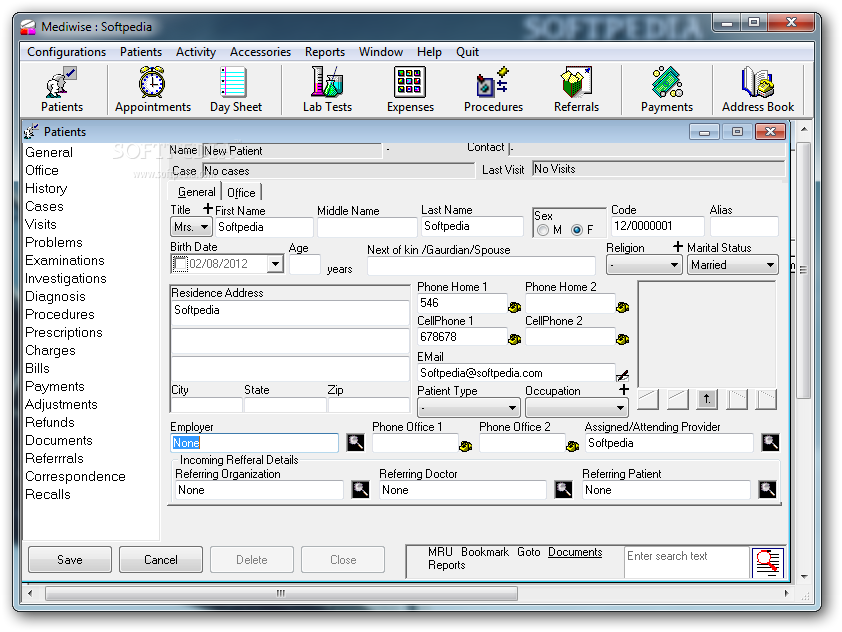Click the upload arrow button under photo box
Screen dimensions: 842x632
707,399
